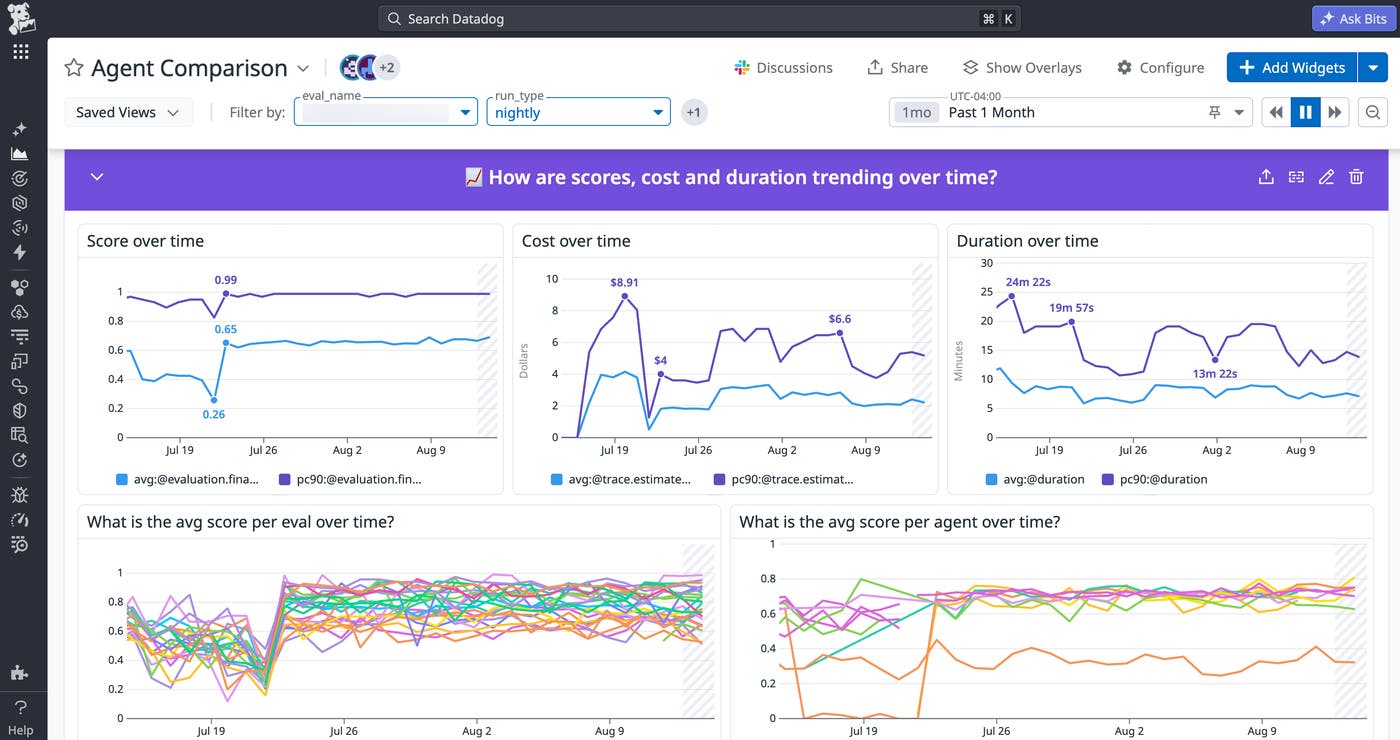Click the Duration over time widget title

1027,241
